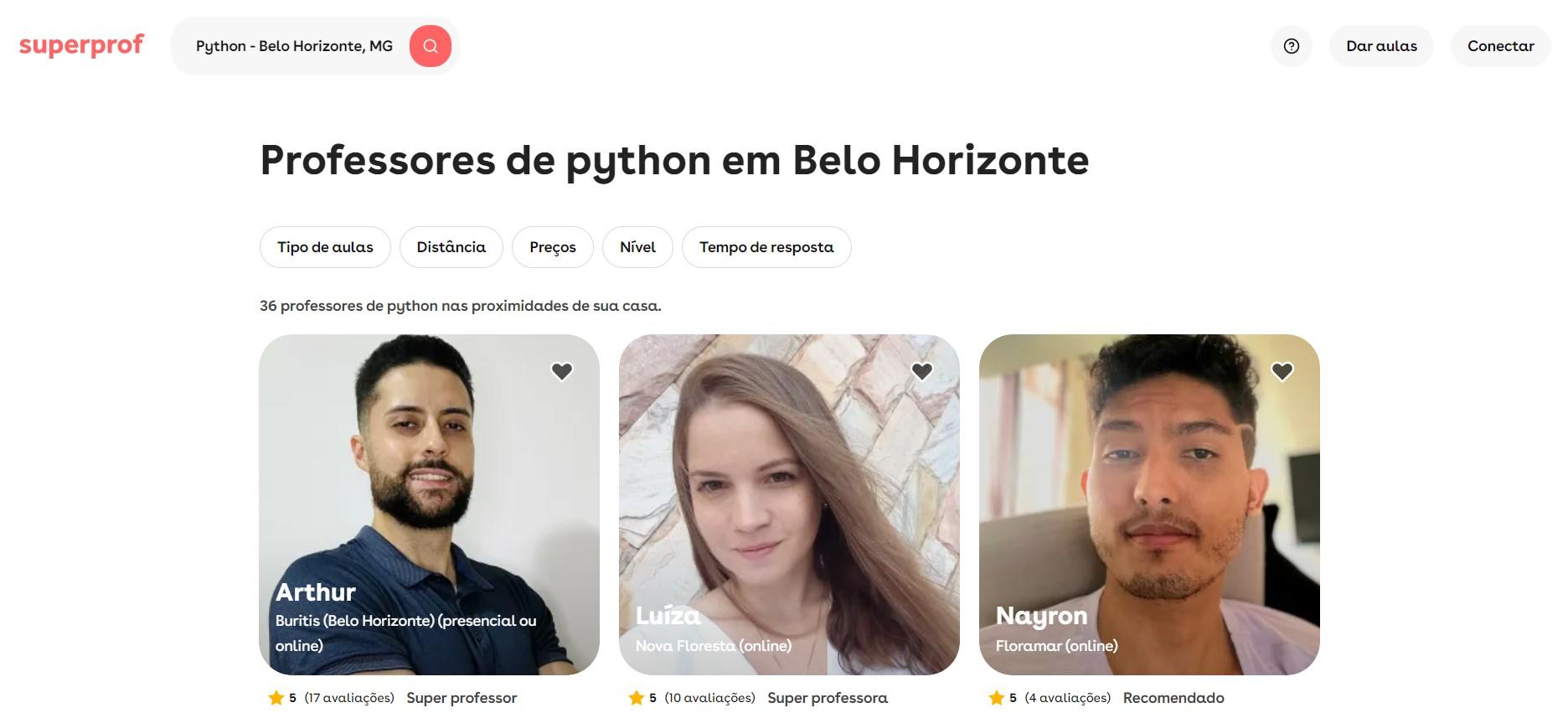Viewport: 1568px width, 713px height.
Task: Expand the Nível filter
Action: tap(637, 247)
